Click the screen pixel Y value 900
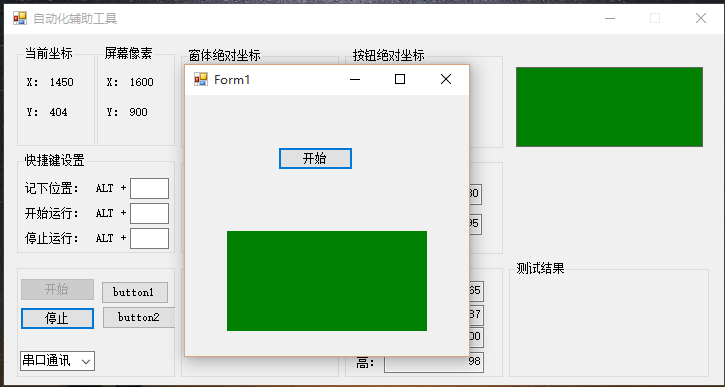The height and width of the screenshot is (387, 725). (139, 112)
